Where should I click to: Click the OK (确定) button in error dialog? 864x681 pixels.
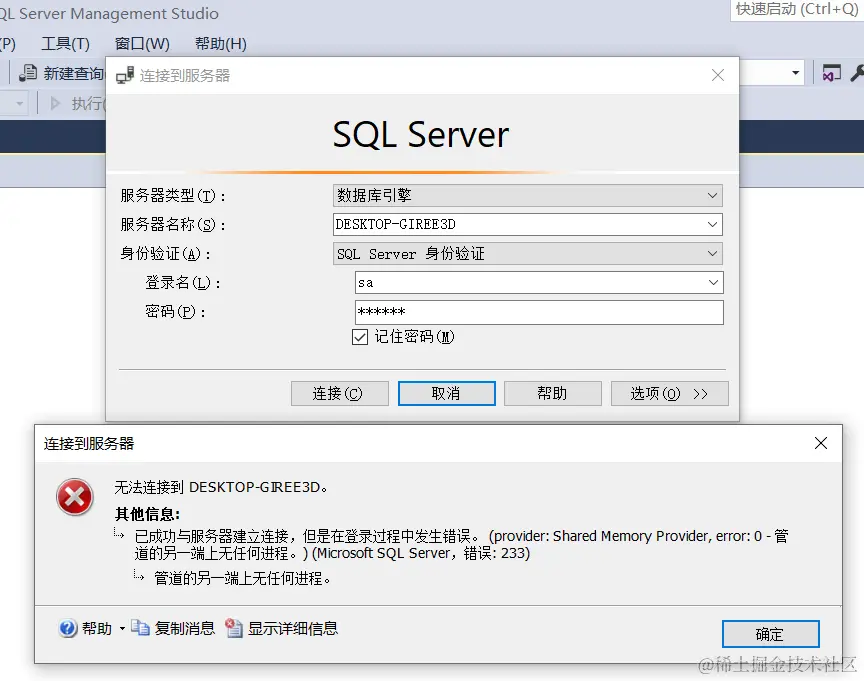[770, 634]
